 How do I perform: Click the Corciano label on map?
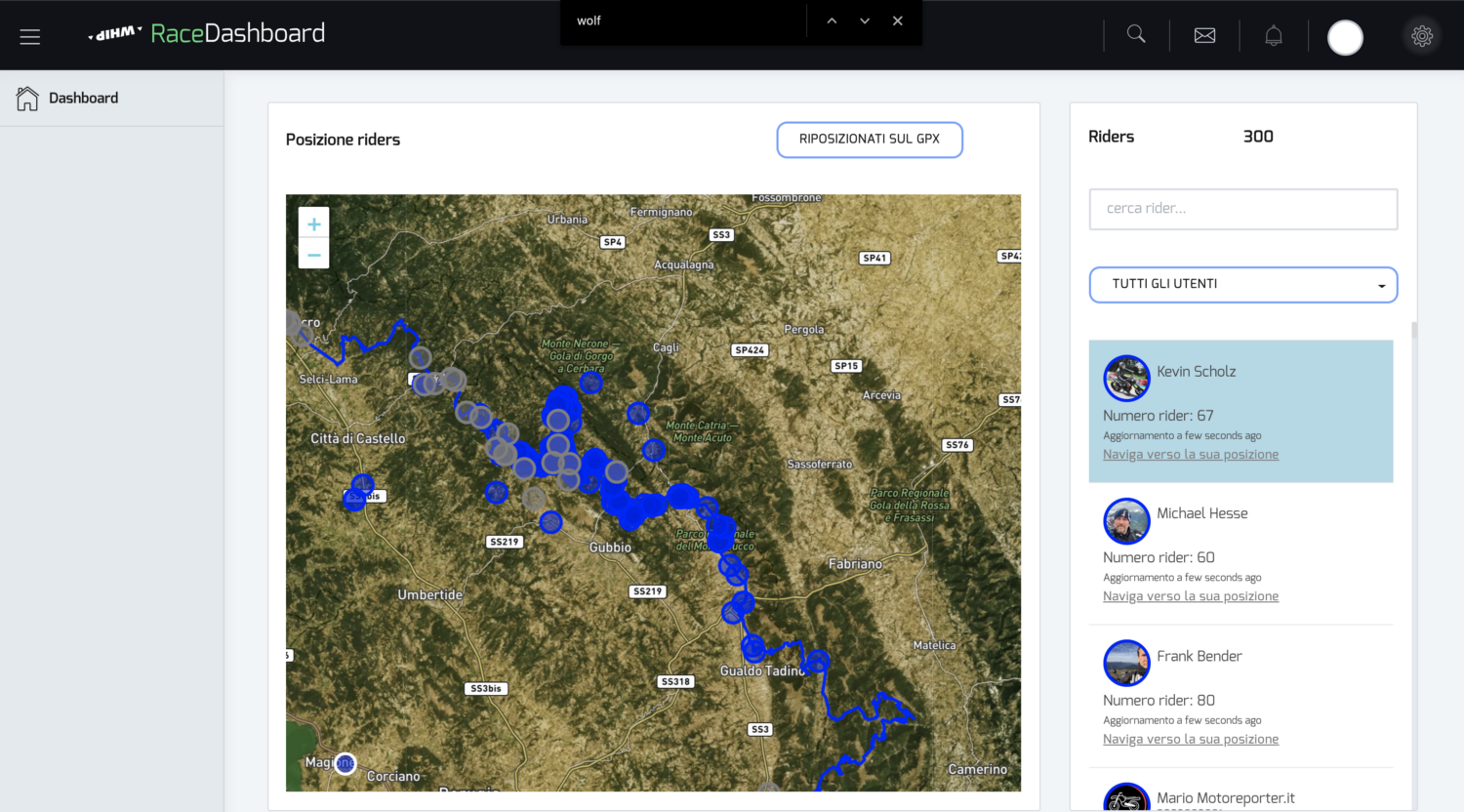393,777
